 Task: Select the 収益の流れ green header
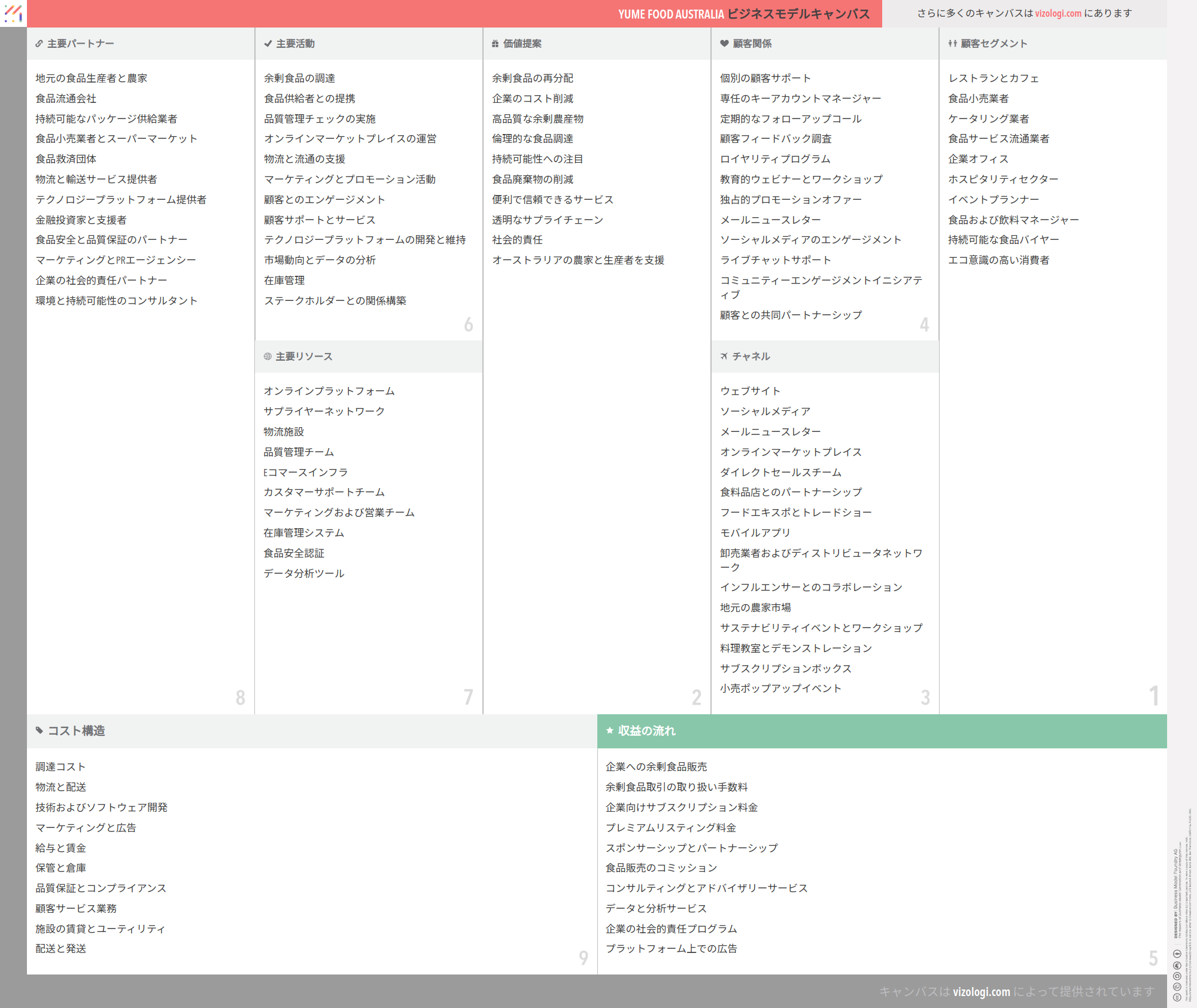click(x=646, y=730)
